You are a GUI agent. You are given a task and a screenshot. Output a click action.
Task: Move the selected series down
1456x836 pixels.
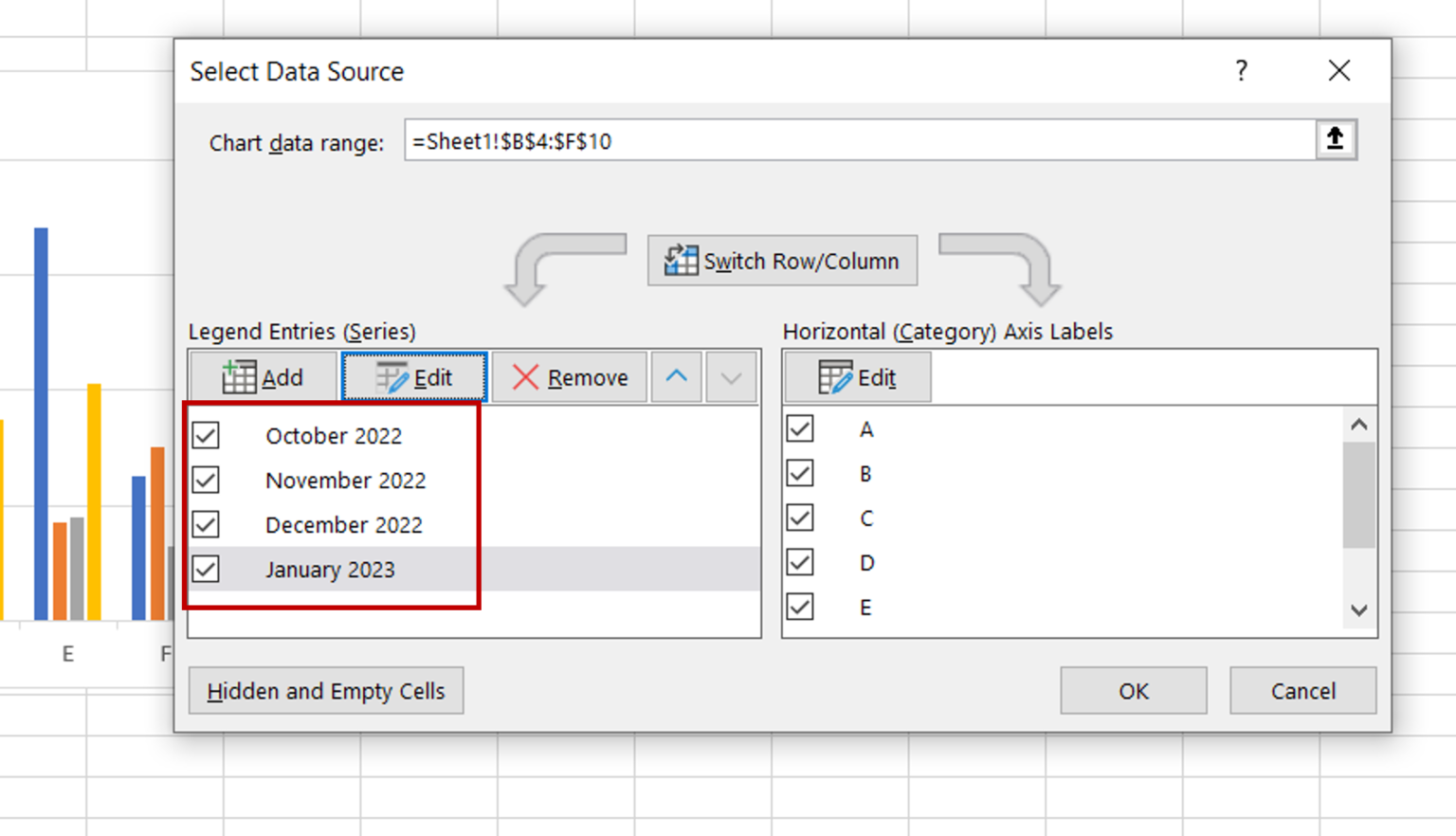[730, 376]
